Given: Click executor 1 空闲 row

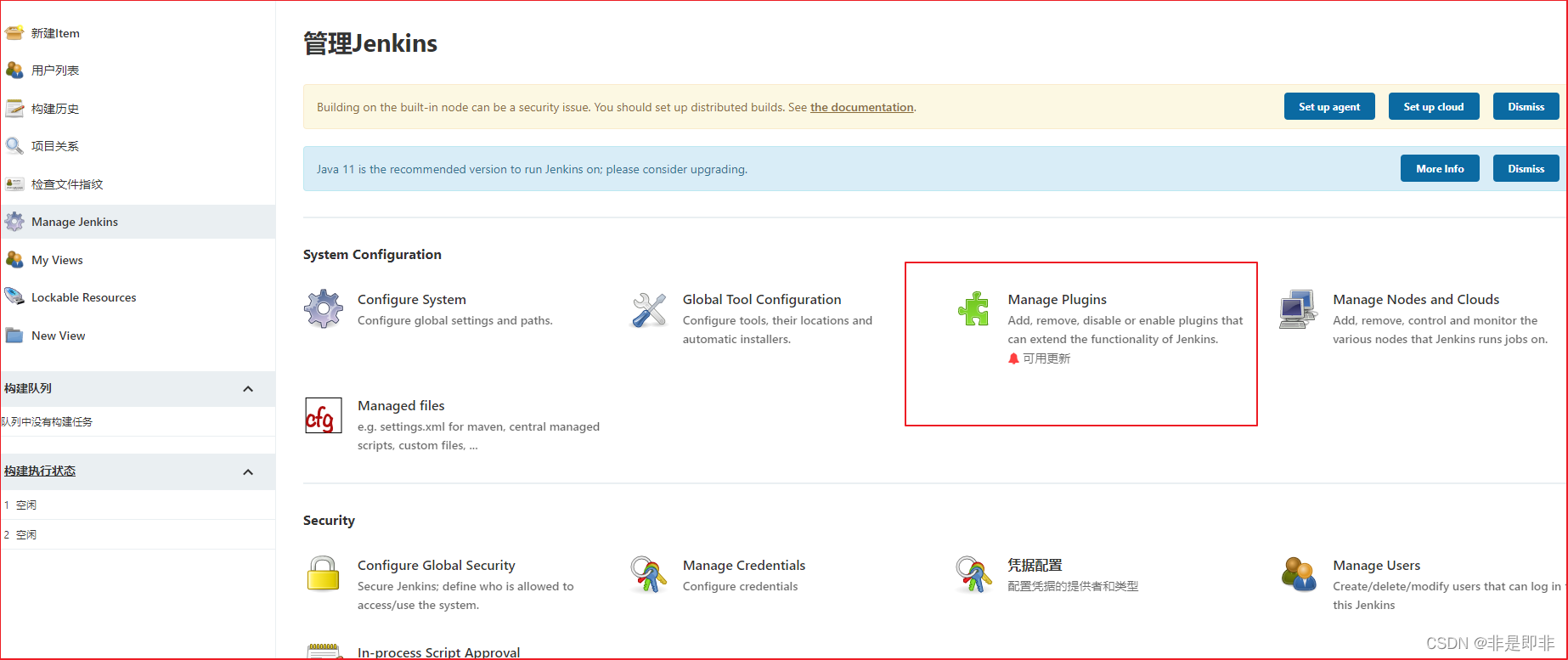Looking at the screenshot, I should click(x=138, y=505).
